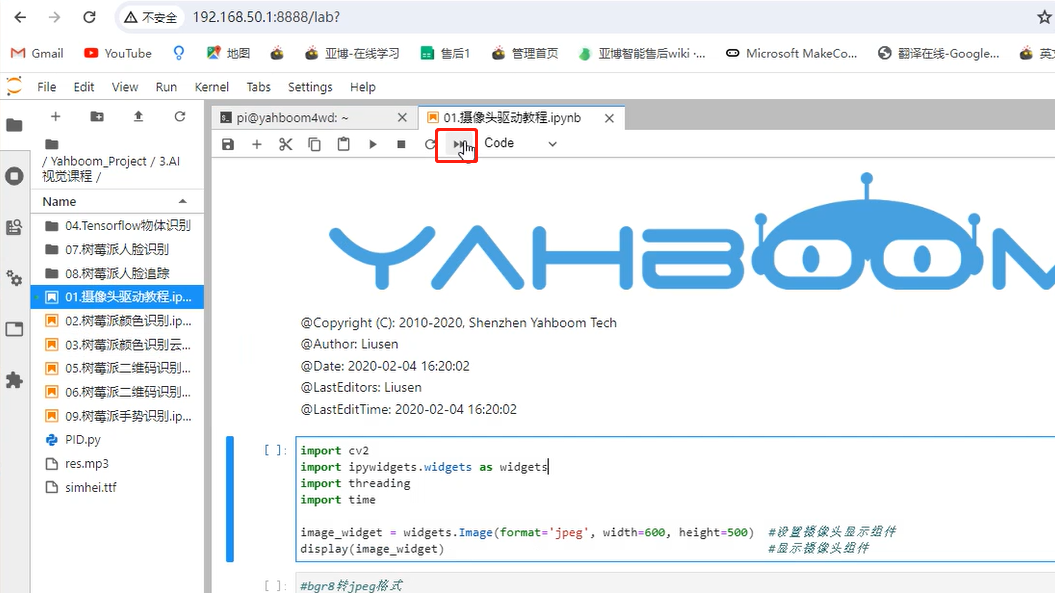This screenshot has height=593, width=1055.
Task: Select the simhei.ttf font file
Action: point(118,487)
